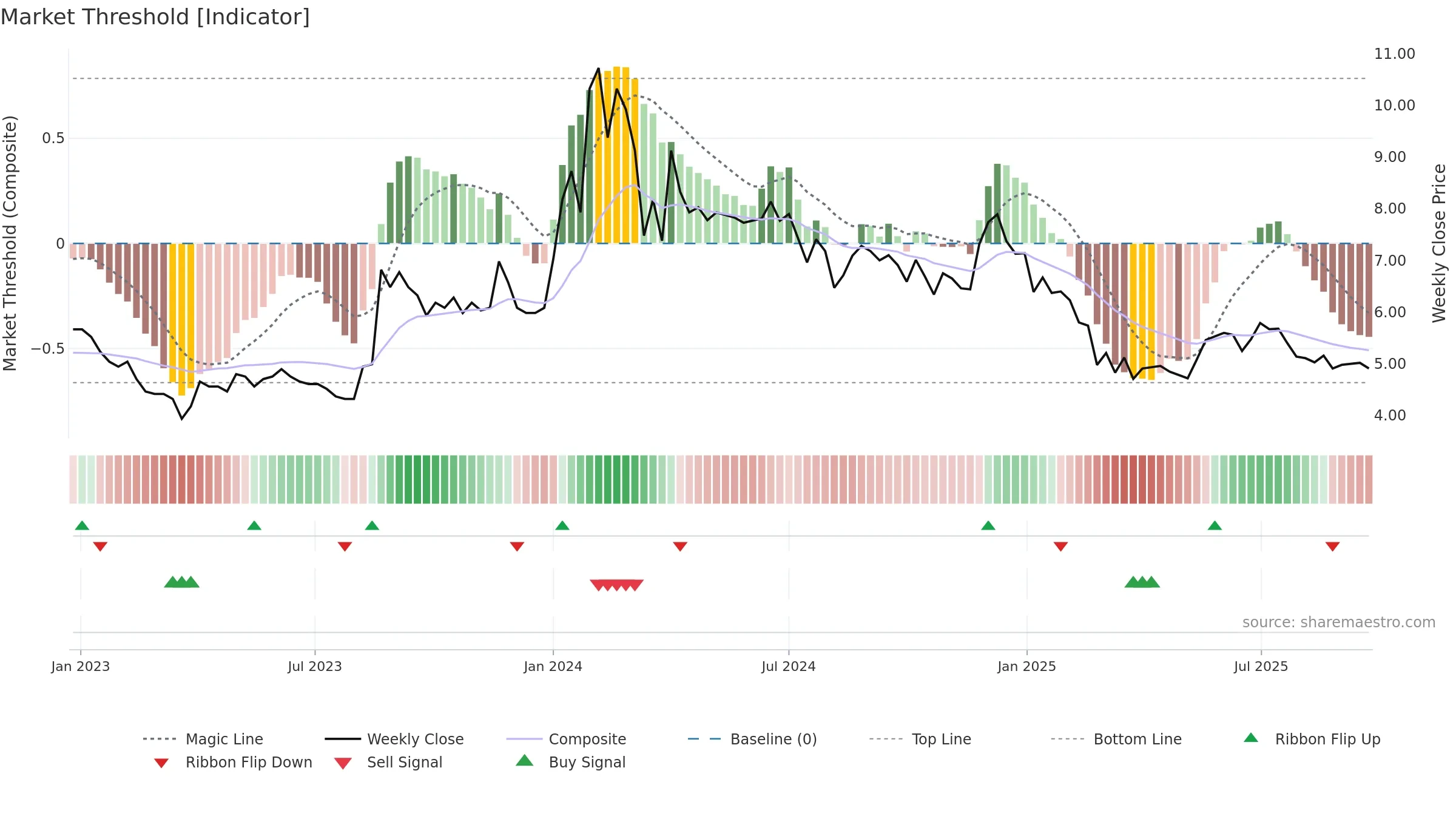Click the red flip-down triangle in spring 2024
The image size is (1456, 819).
pos(680,547)
